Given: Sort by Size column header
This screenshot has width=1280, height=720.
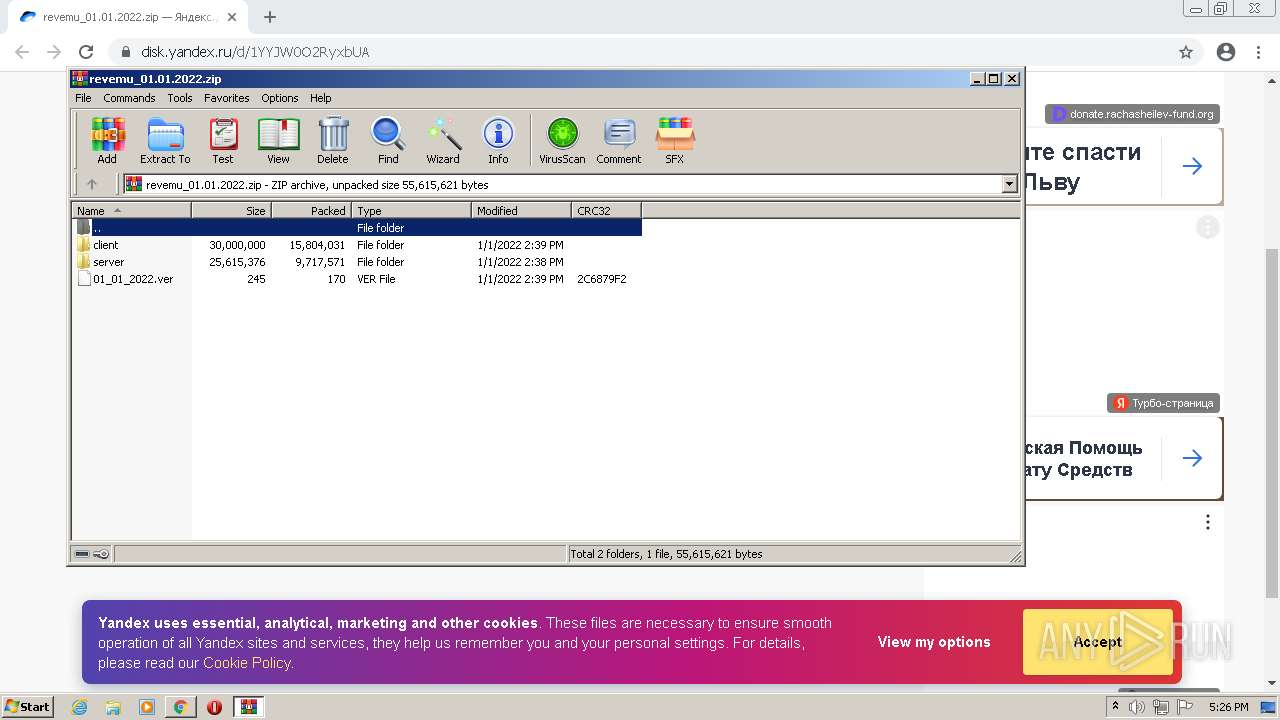Looking at the screenshot, I should pyautogui.click(x=231, y=210).
